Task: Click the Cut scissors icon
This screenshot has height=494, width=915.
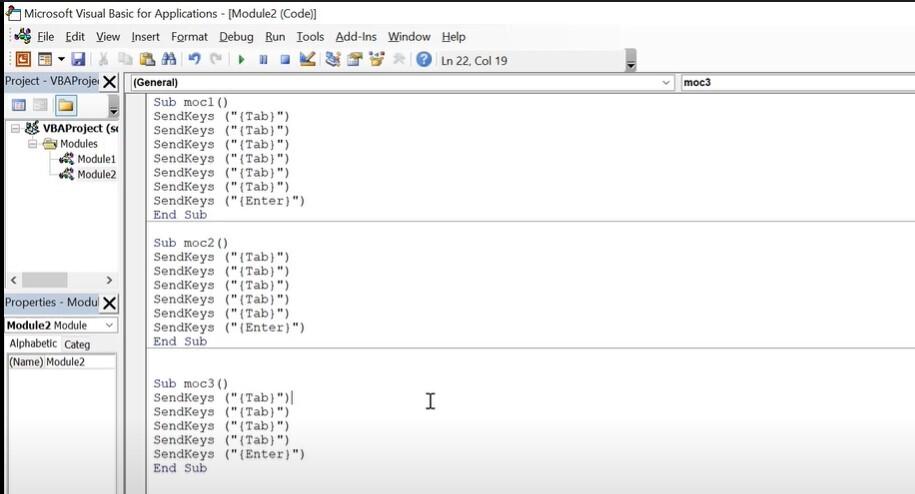Action: pos(103,59)
